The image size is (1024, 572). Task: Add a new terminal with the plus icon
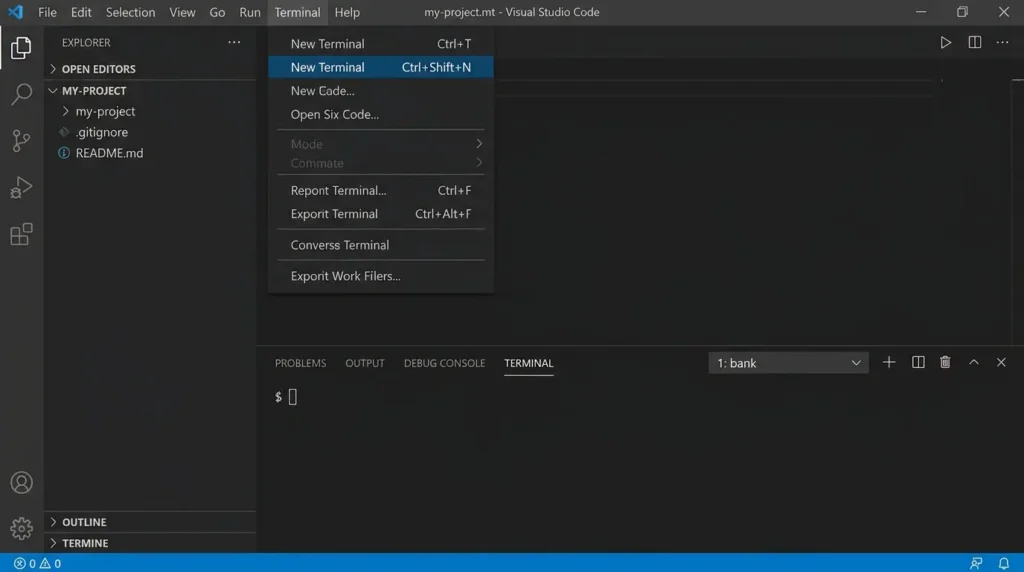tap(889, 362)
